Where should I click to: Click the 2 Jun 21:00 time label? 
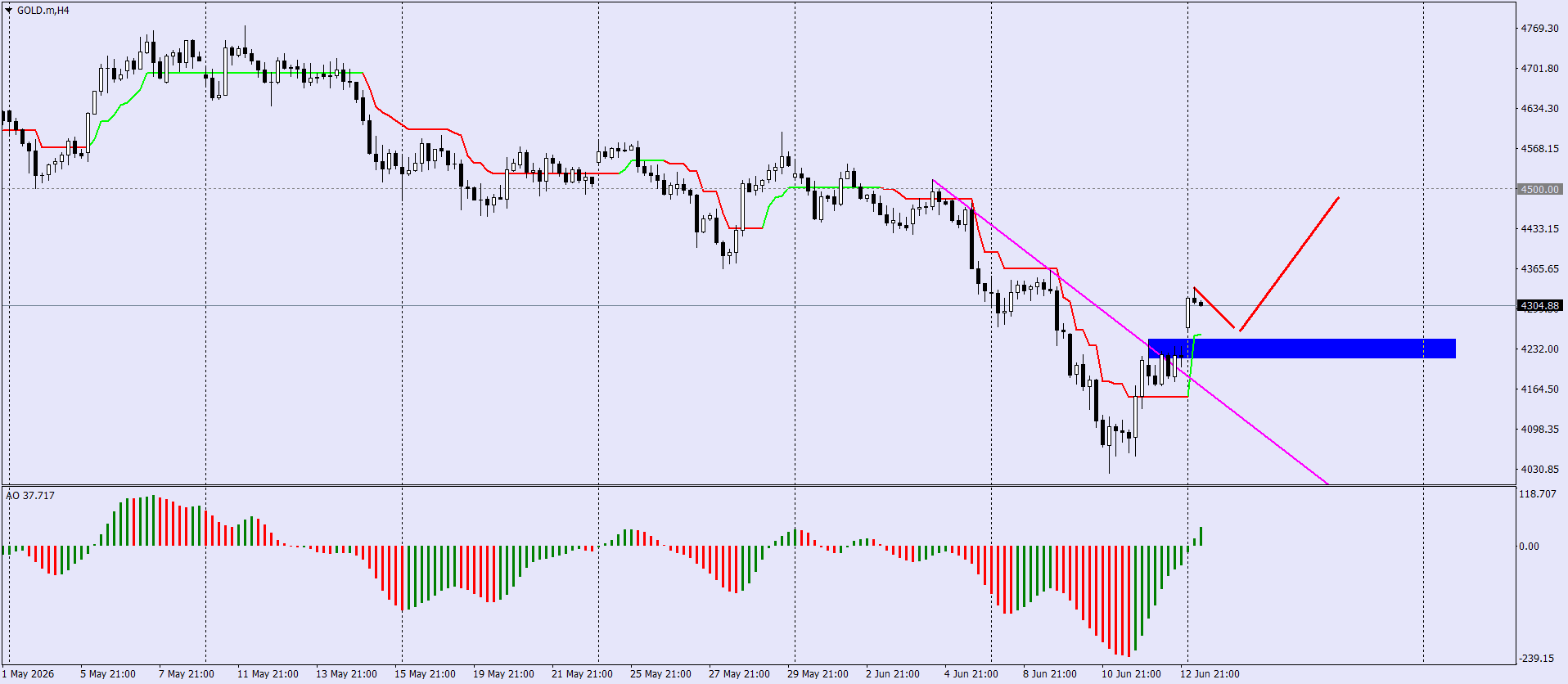point(893,674)
